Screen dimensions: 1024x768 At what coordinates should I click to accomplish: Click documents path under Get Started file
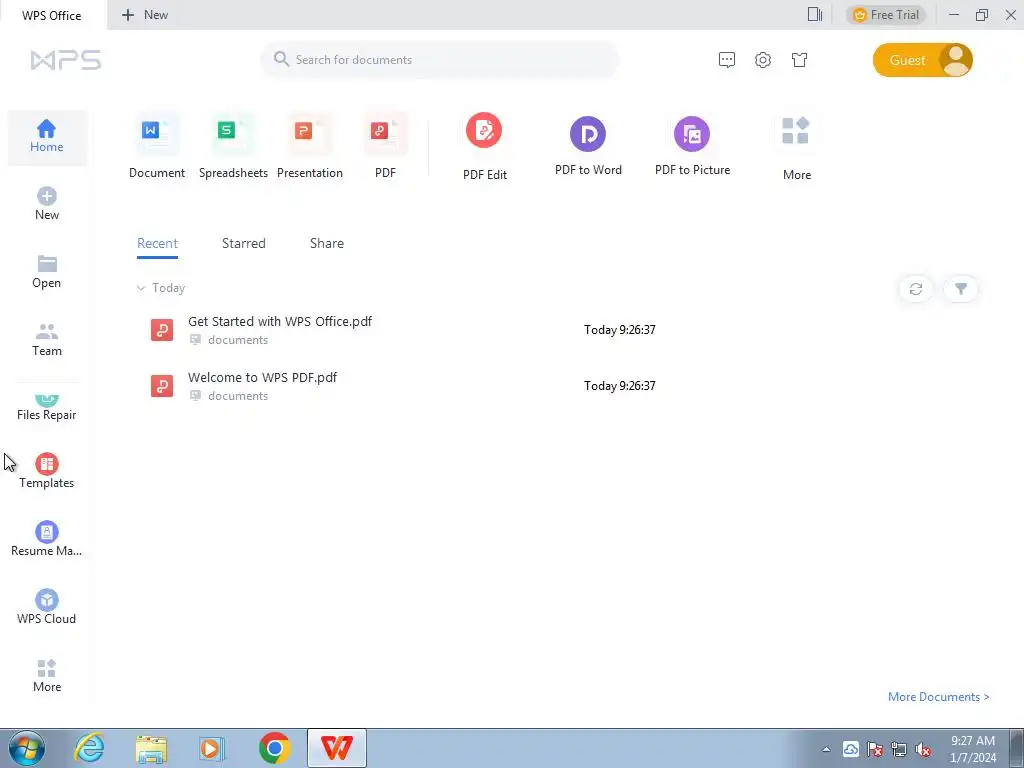pyautogui.click(x=238, y=340)
